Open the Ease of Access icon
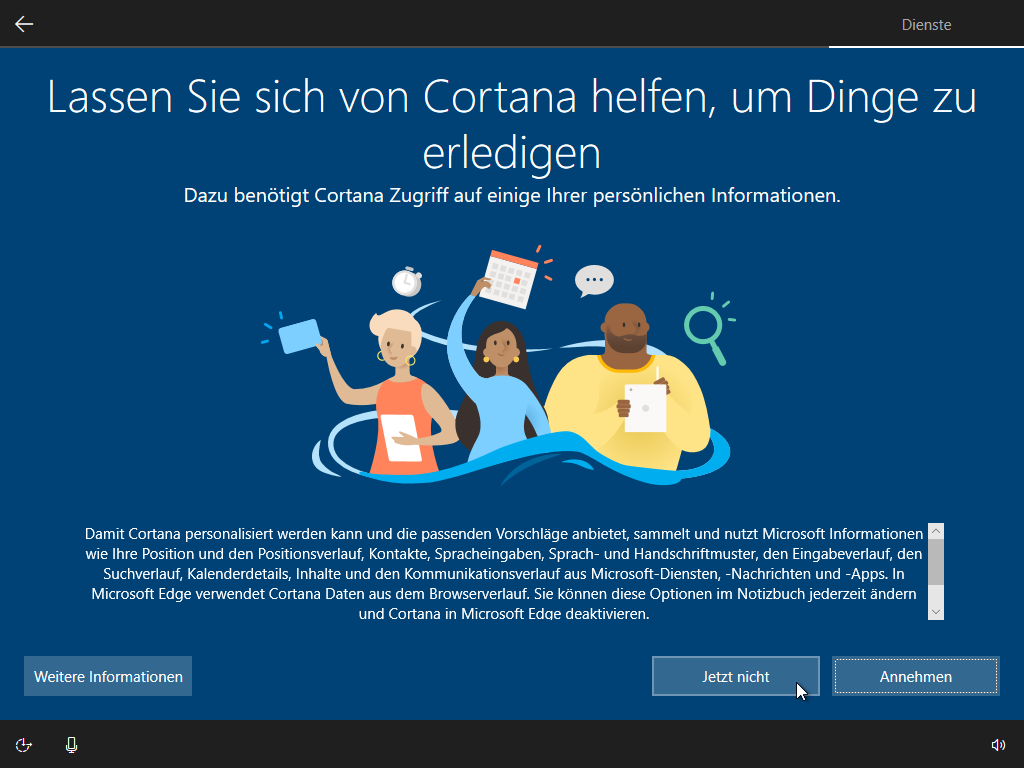 [x=24, y=744]
